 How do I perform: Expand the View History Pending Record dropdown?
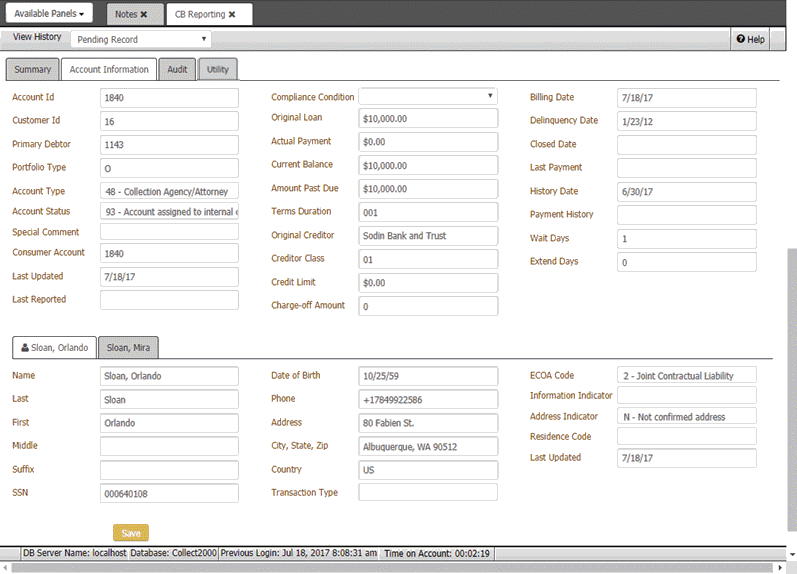(x=140, y=39)
